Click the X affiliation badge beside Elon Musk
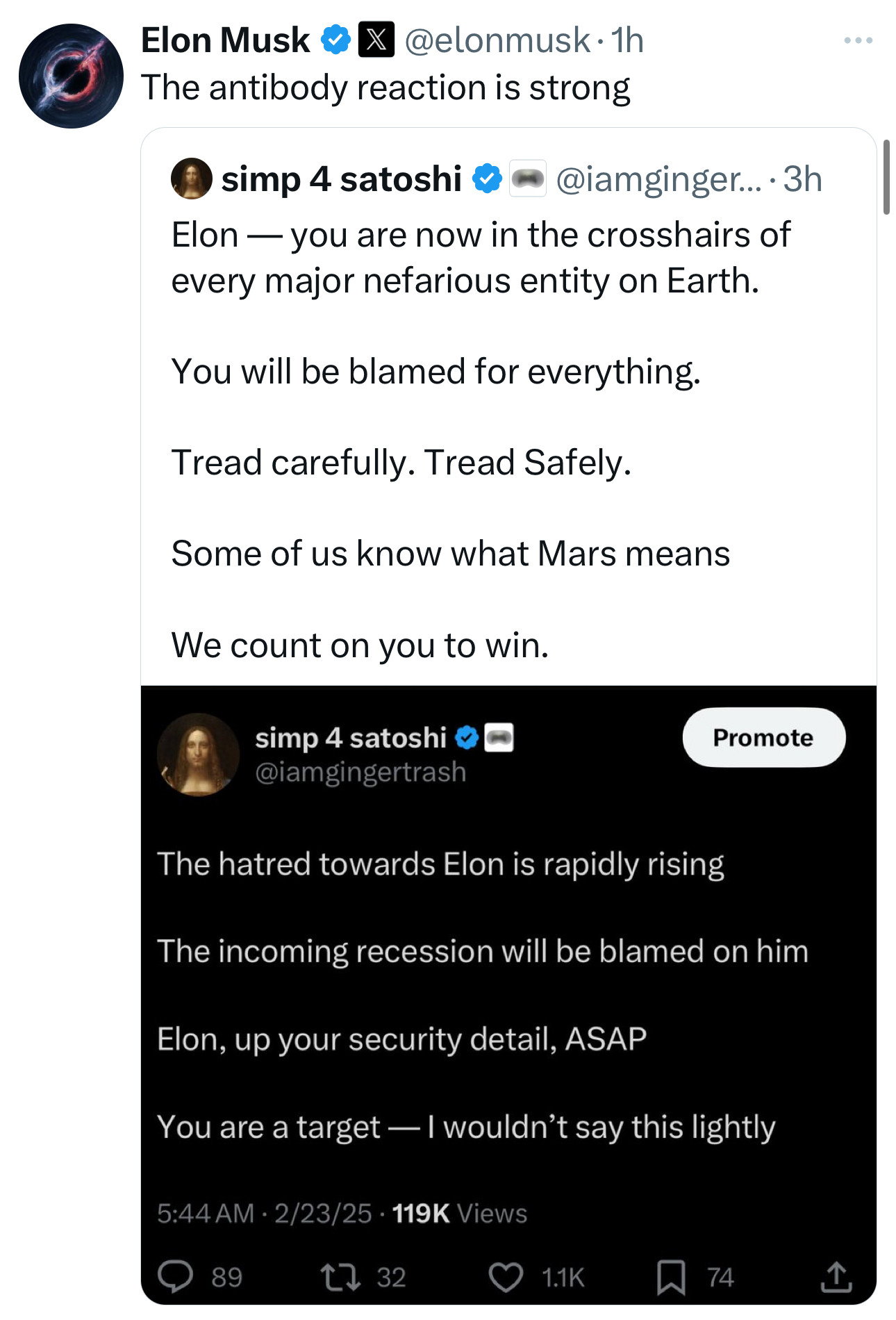The image size is (896, 1320). click(x=376, y=40)
